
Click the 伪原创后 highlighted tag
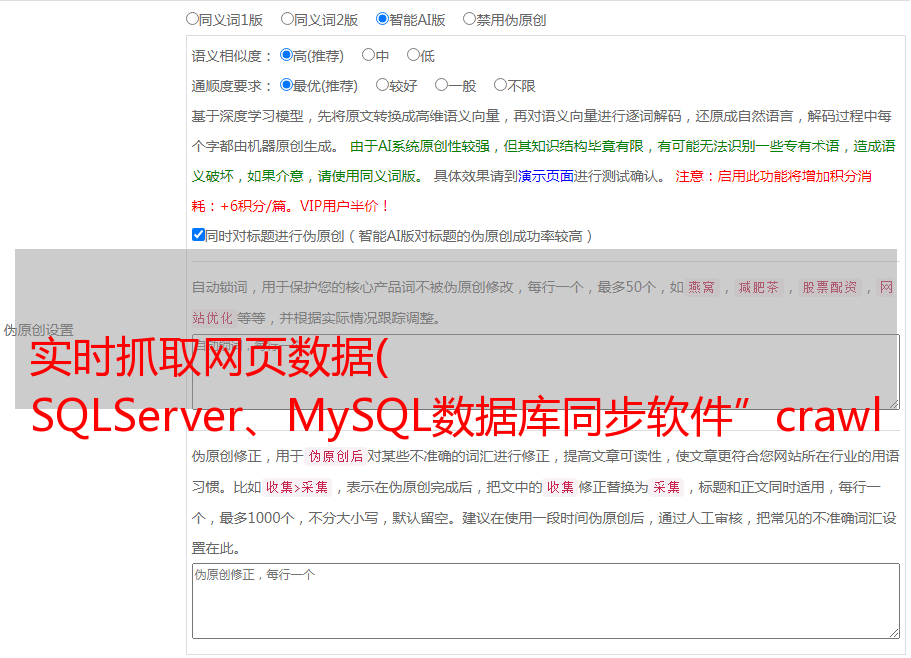(336, 456)
